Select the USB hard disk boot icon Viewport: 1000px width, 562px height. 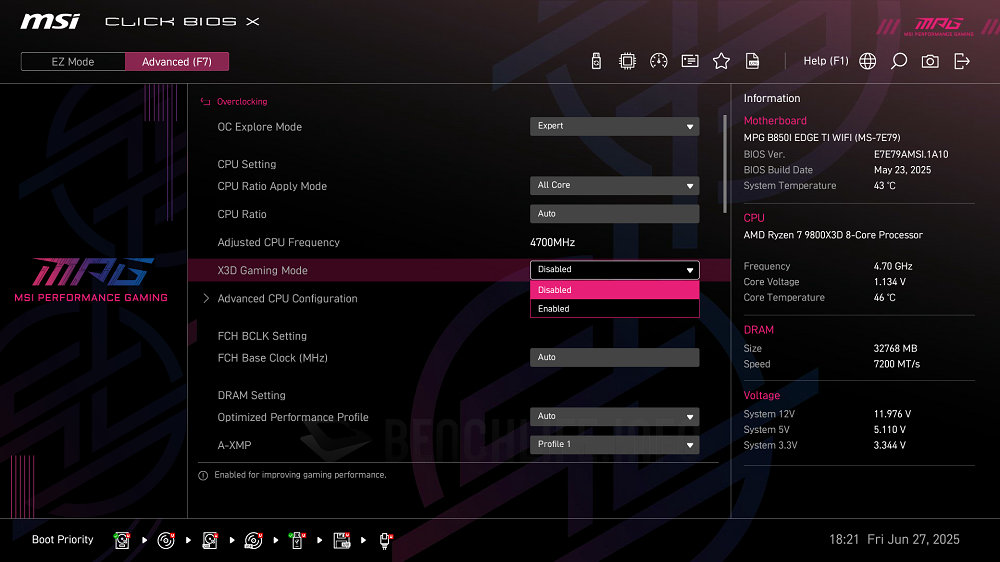210,540
